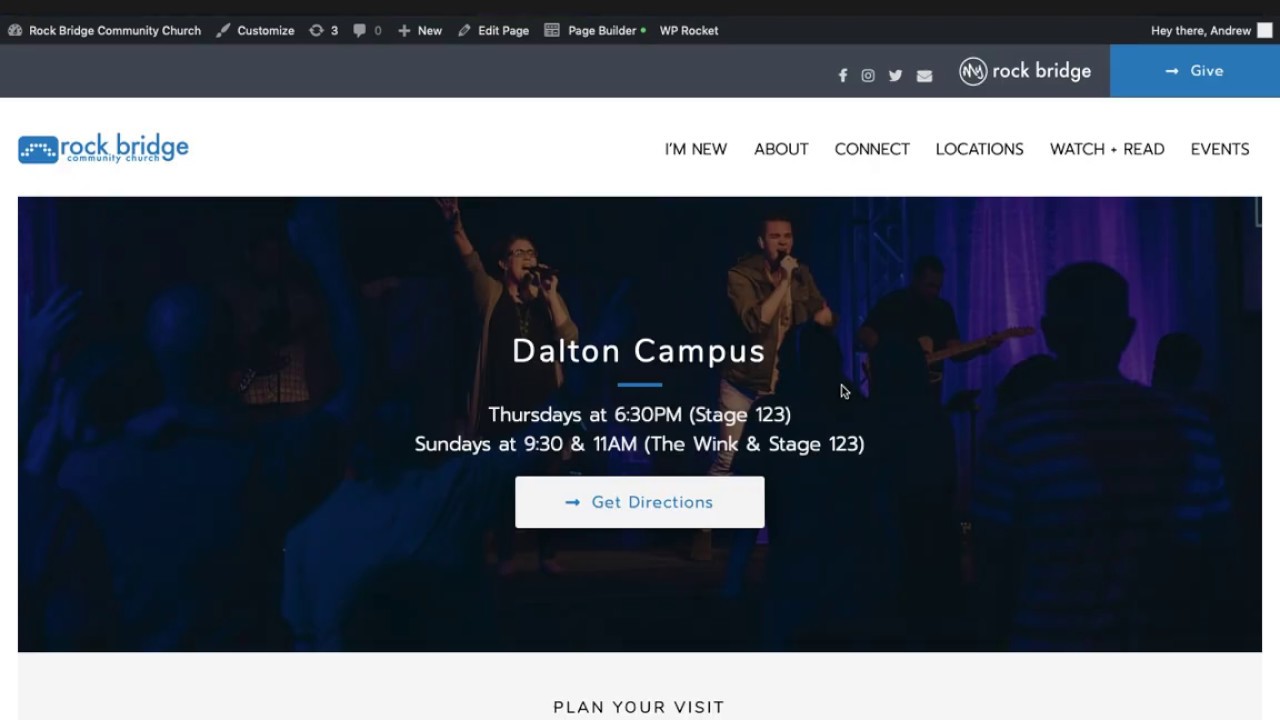Click the blue Give button

pyautogui.click(x=1195, y=71)
